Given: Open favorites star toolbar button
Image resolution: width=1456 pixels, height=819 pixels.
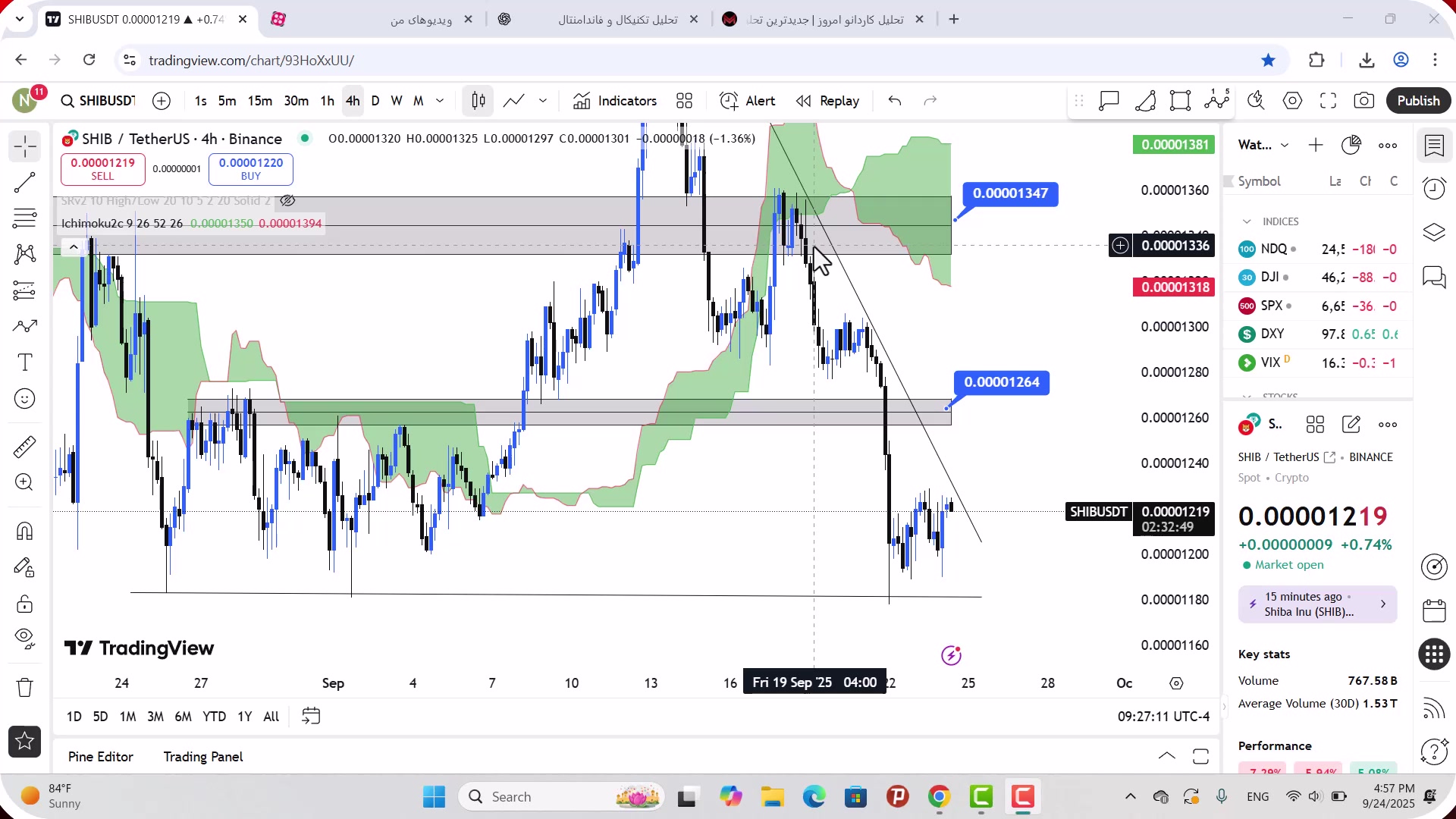Looking at the screenshot, I should (x=25, y=742).
